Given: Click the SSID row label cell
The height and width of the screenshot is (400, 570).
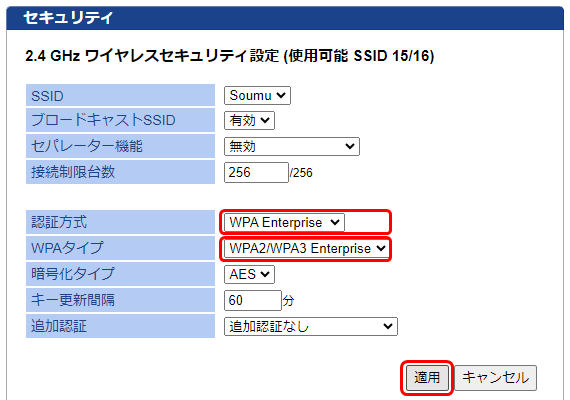Looking at the screenshot, I should (x=120, y=95).
